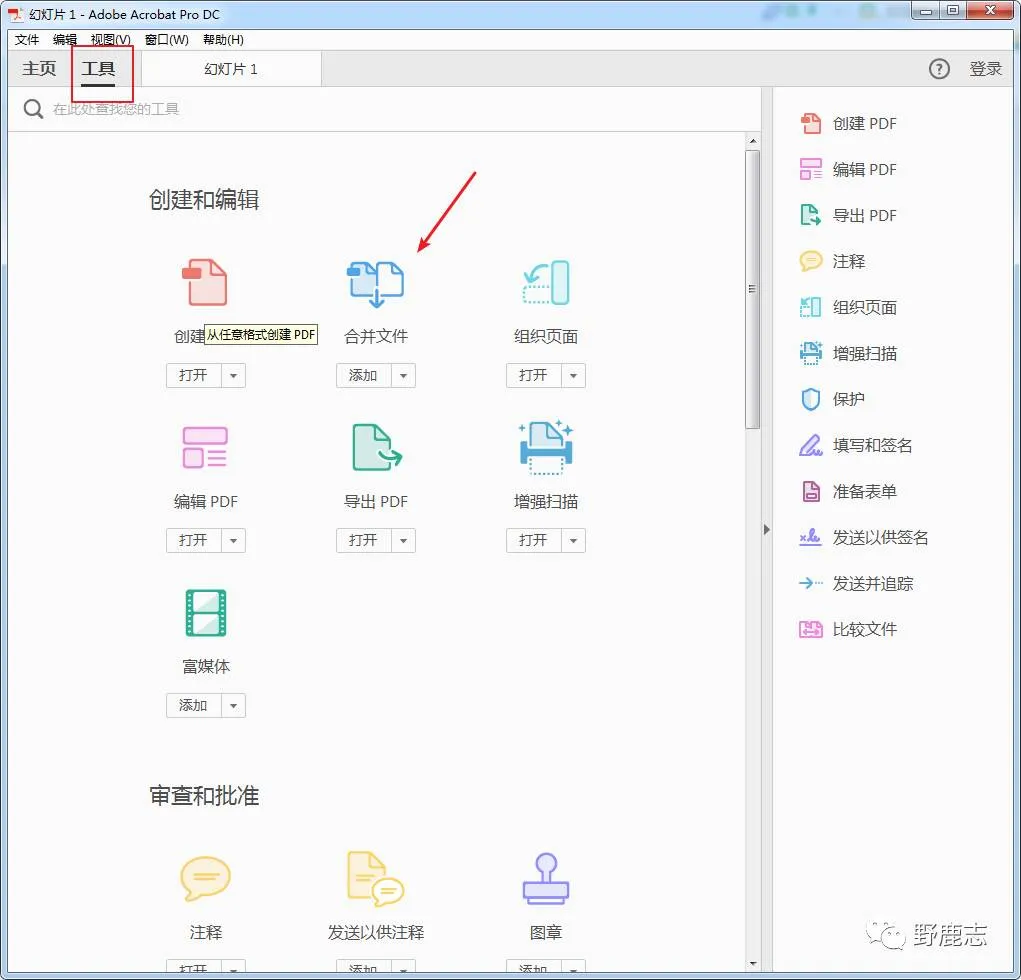Select 组织页面 in the right sidebar
Screen dimensions: 1021x980
pyautogui.click(x=848, y=307)
